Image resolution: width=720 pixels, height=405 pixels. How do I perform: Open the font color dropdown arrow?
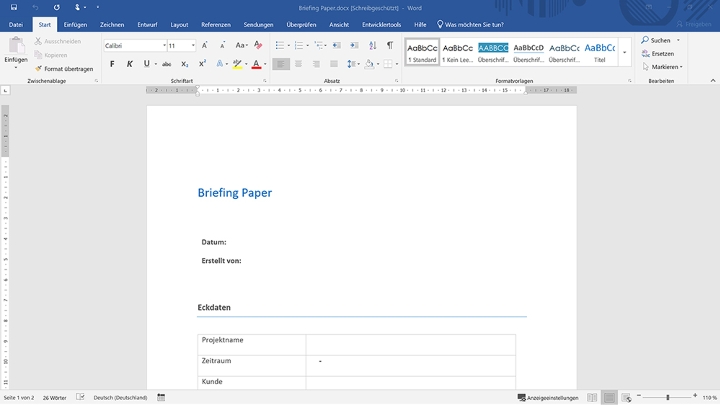(265, 64)
